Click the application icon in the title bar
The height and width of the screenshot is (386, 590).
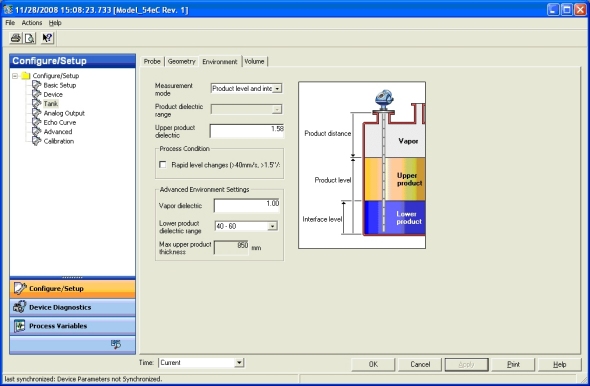[8, 9]
